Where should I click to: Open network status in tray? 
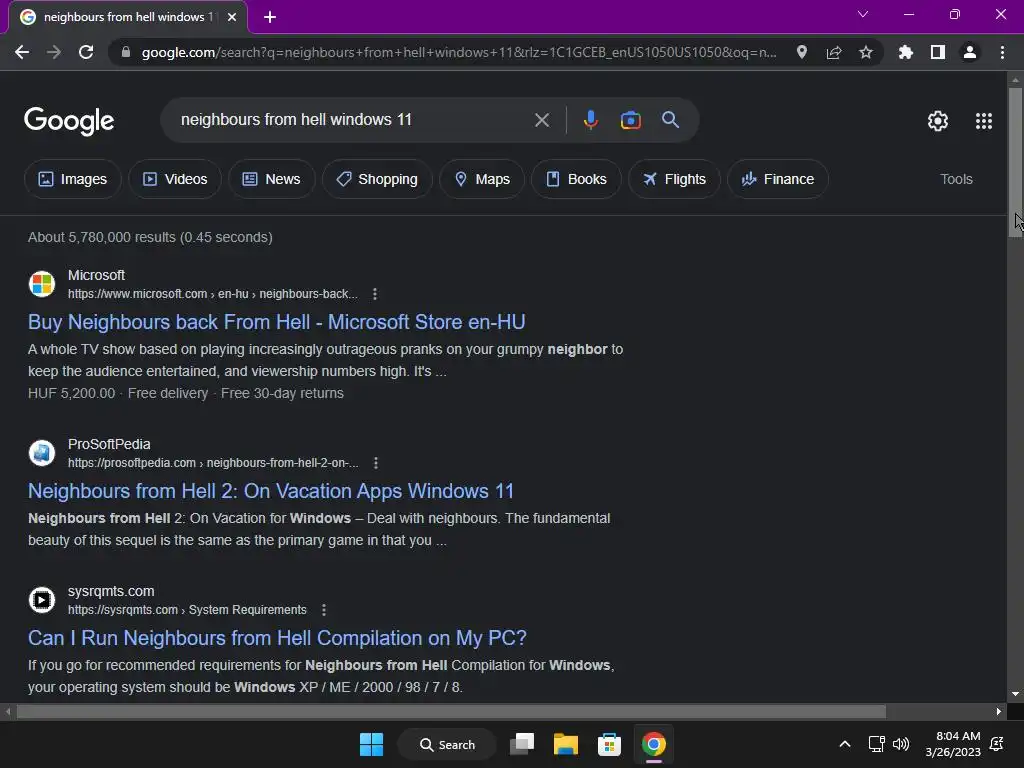coord(876,744)
